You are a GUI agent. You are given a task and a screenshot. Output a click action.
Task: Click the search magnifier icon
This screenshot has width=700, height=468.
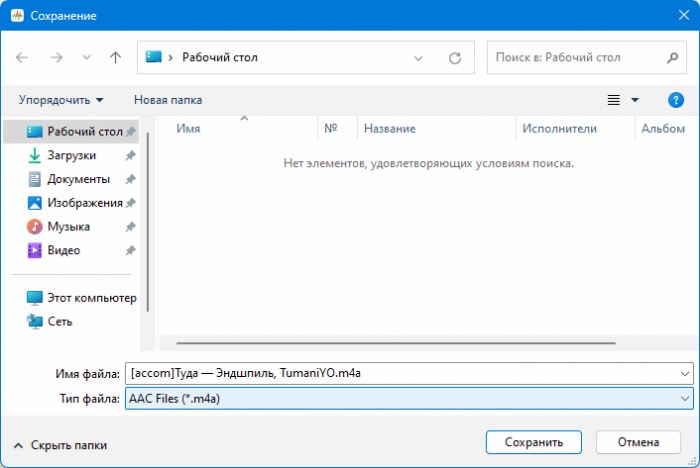[x=672, y=57]
